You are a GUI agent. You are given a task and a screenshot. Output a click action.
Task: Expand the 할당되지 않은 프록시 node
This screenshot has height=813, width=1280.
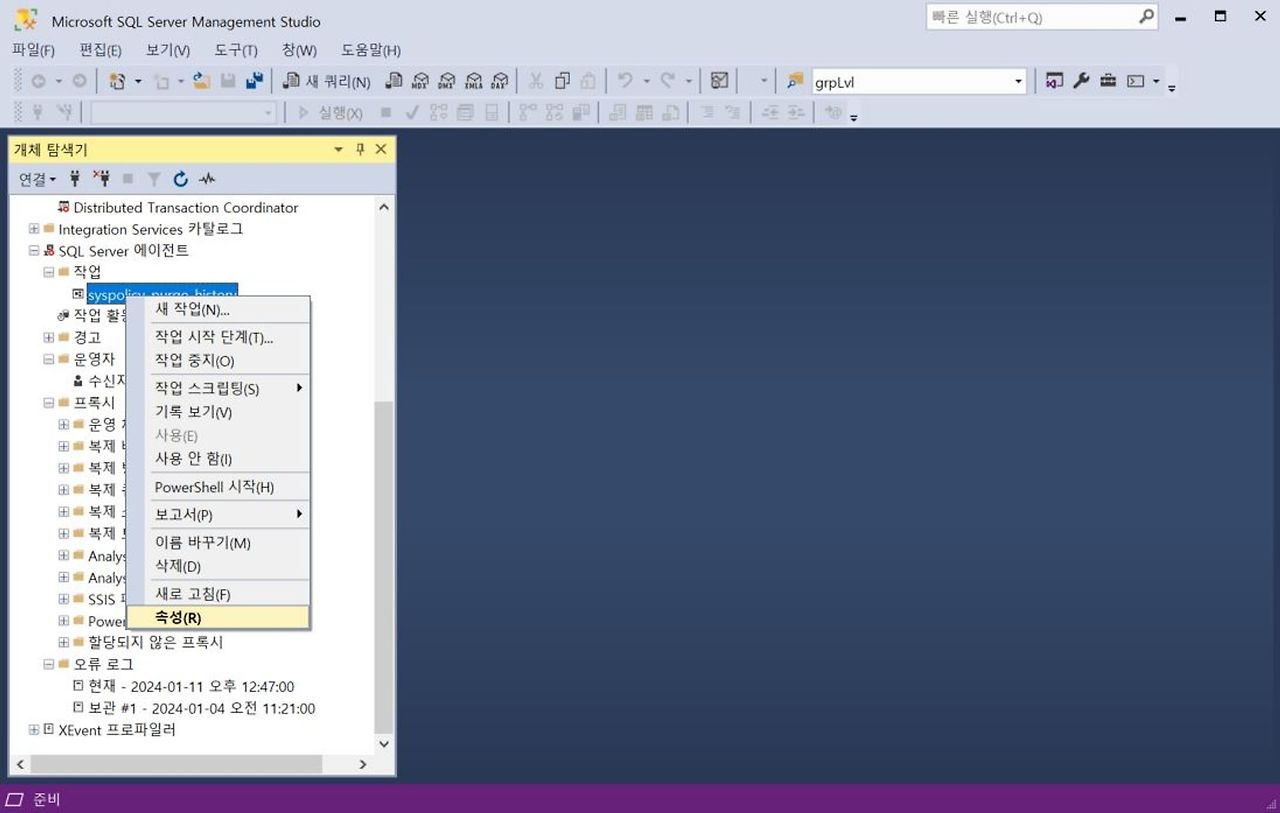click(x=63, y=642)
